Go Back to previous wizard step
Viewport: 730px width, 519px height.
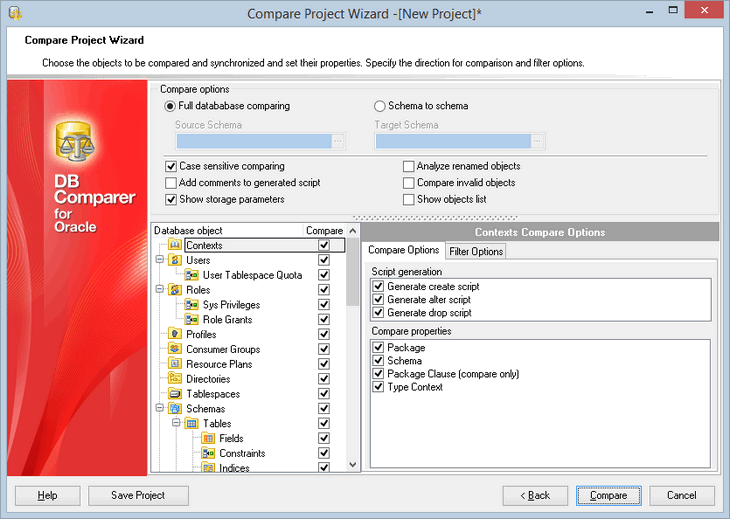[x=535, y=495]
